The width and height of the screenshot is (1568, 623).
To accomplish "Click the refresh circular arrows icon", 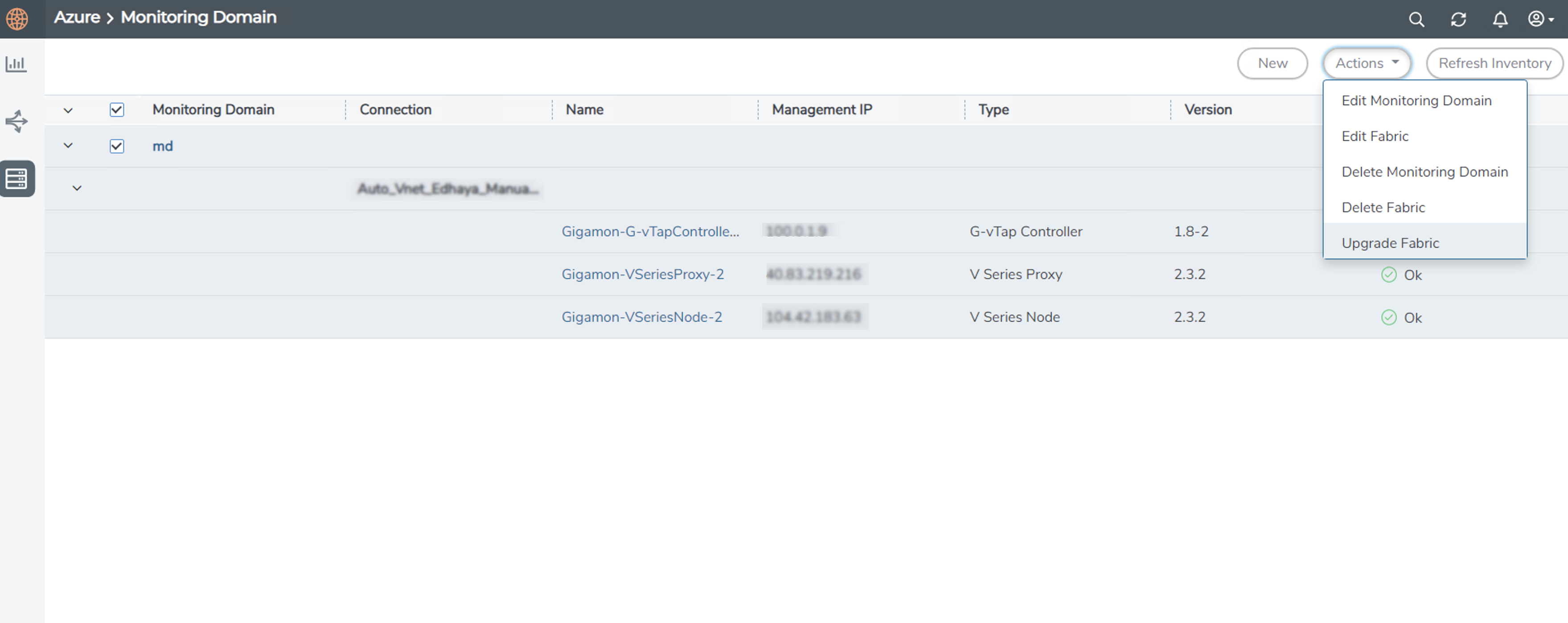I will [1458, 20].
